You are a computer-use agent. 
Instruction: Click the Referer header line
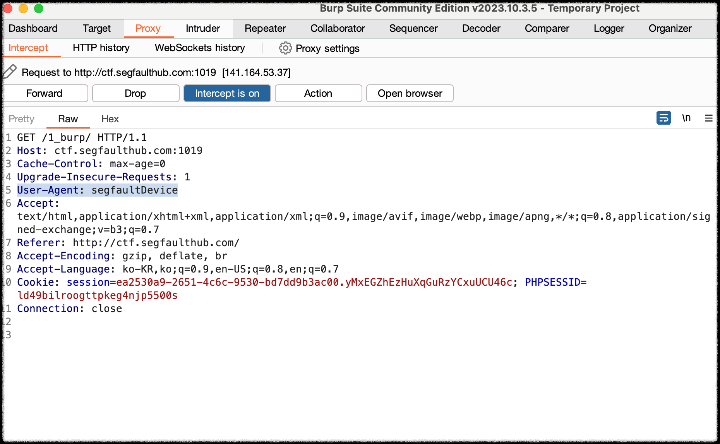pyautogui.click(x=128, y=242)
